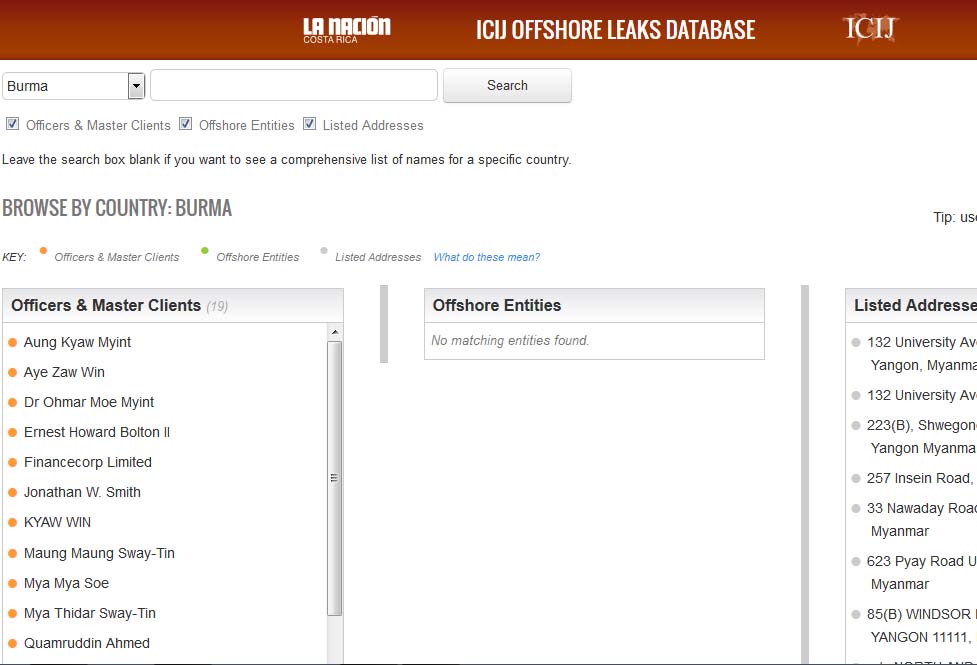
Task: Open KYAW WIN entry
Action: 57,522
